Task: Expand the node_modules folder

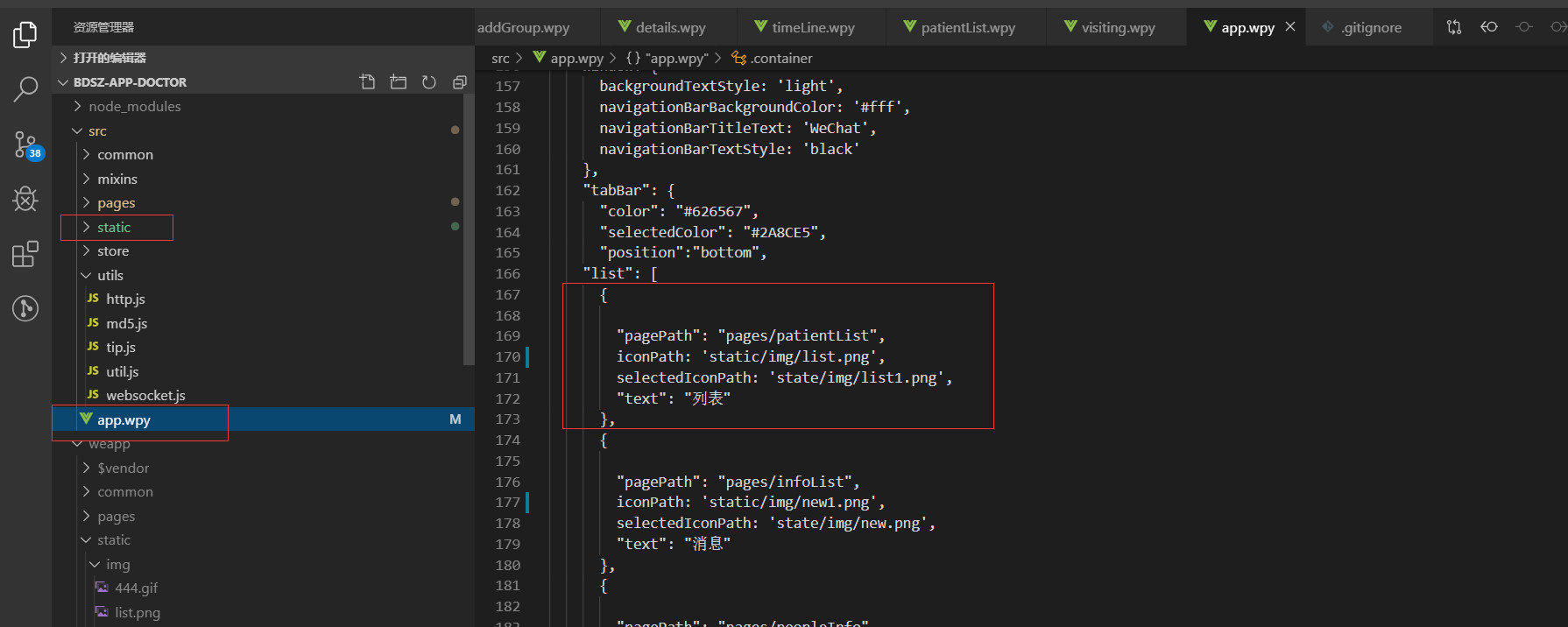Action: (134, 107)
